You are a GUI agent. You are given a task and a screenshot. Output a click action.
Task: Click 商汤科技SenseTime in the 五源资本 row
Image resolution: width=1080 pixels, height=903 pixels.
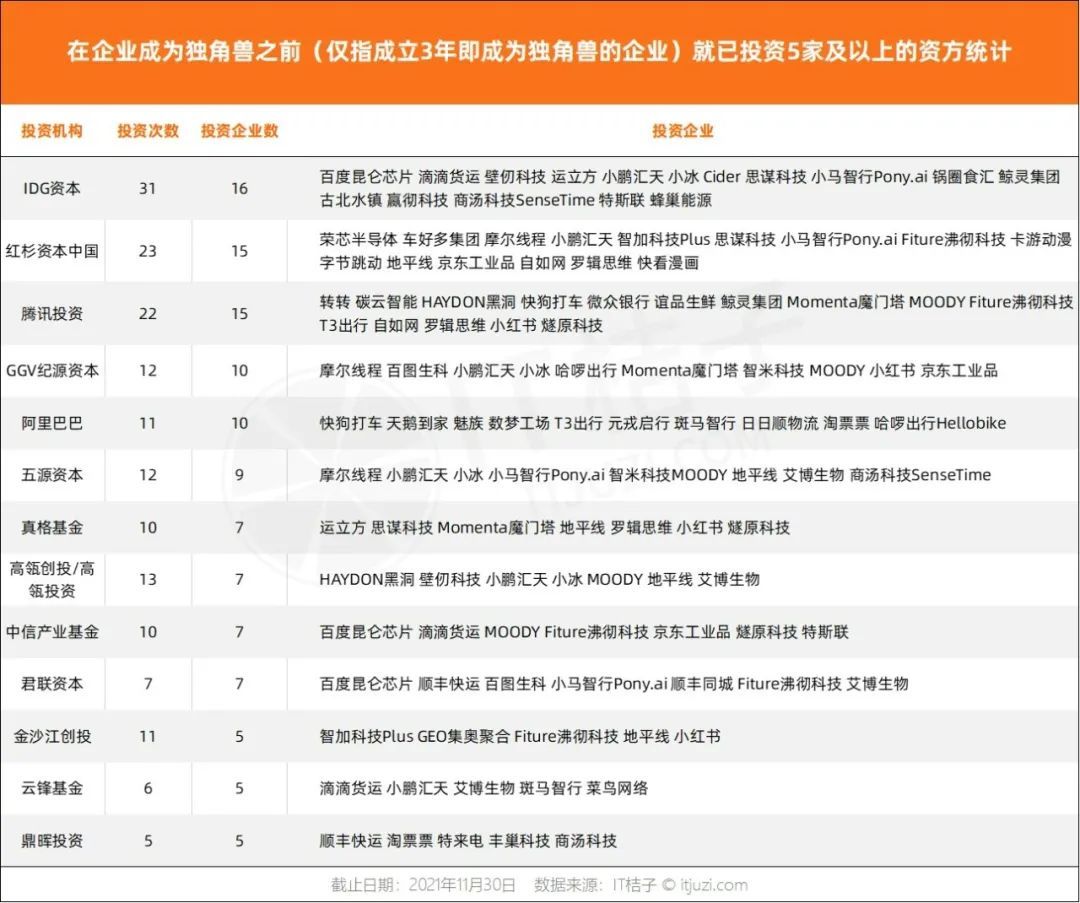pos(920,475)
